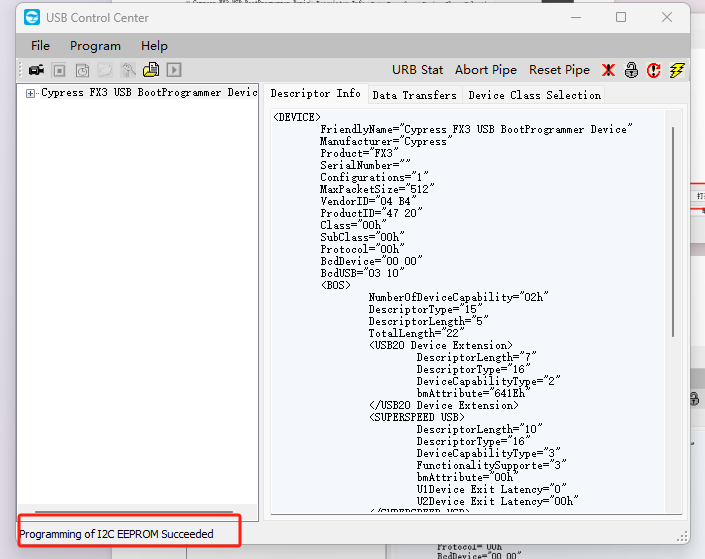705x559 pixels.
Task: Click the red X toolbar icon
Action: point(608,70)
